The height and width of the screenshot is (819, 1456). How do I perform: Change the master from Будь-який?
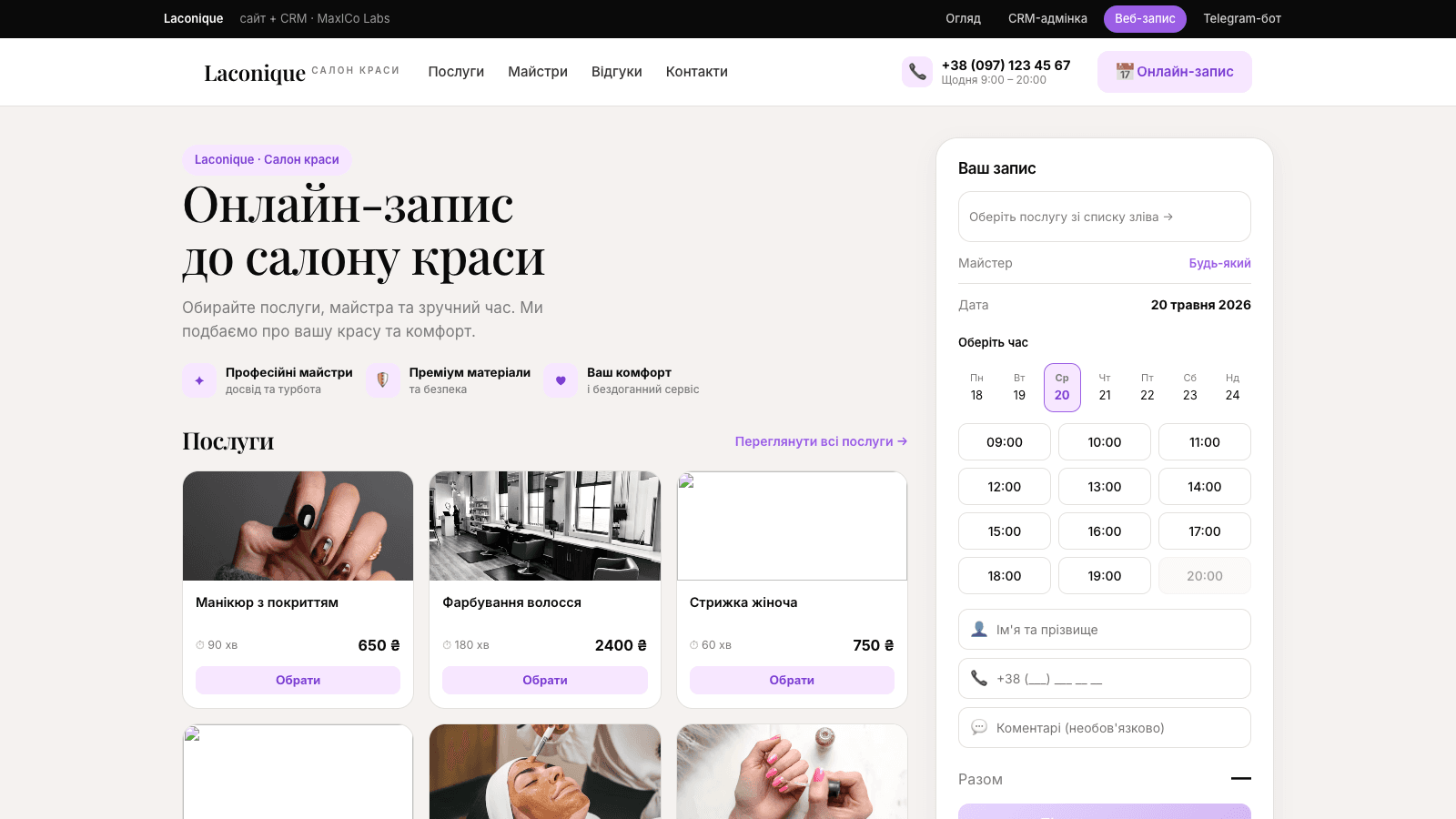1219,263
